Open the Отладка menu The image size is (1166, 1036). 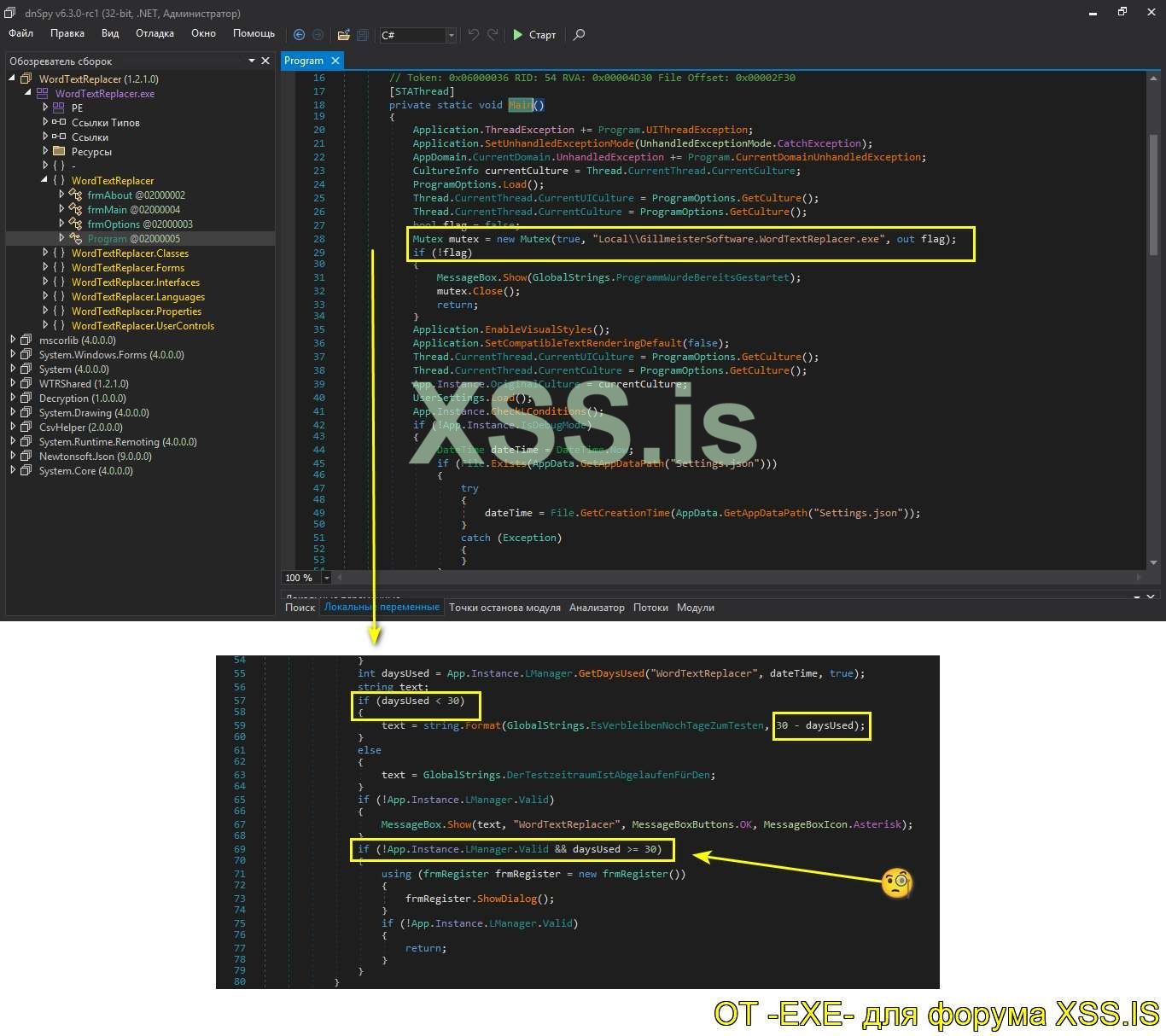(154, 33)
